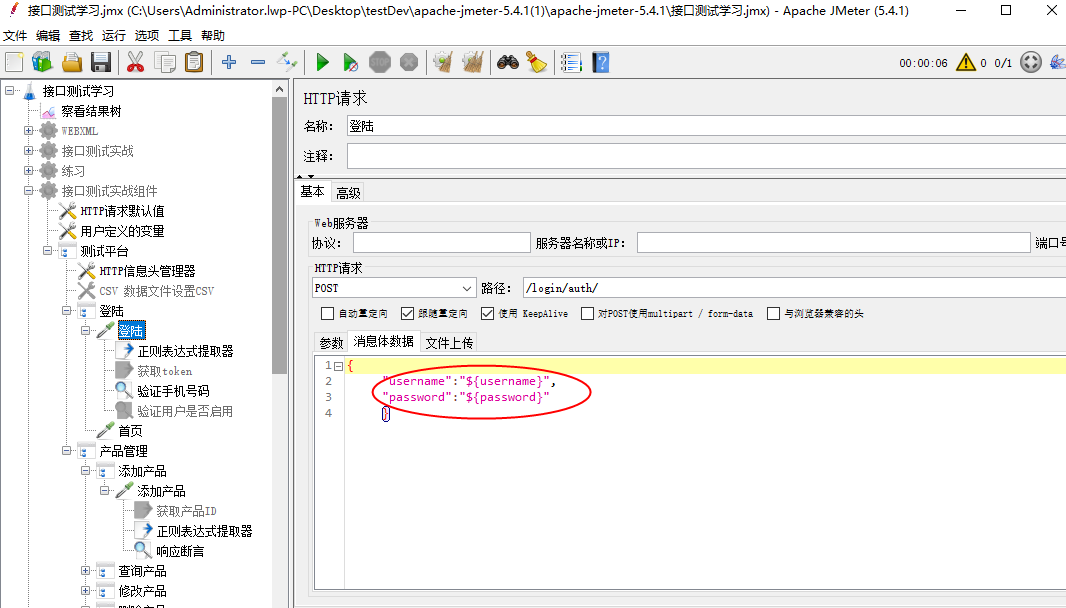This screenshot has width=1066, height=608.
Task: Open 帮助 menu
Action: 213,35
